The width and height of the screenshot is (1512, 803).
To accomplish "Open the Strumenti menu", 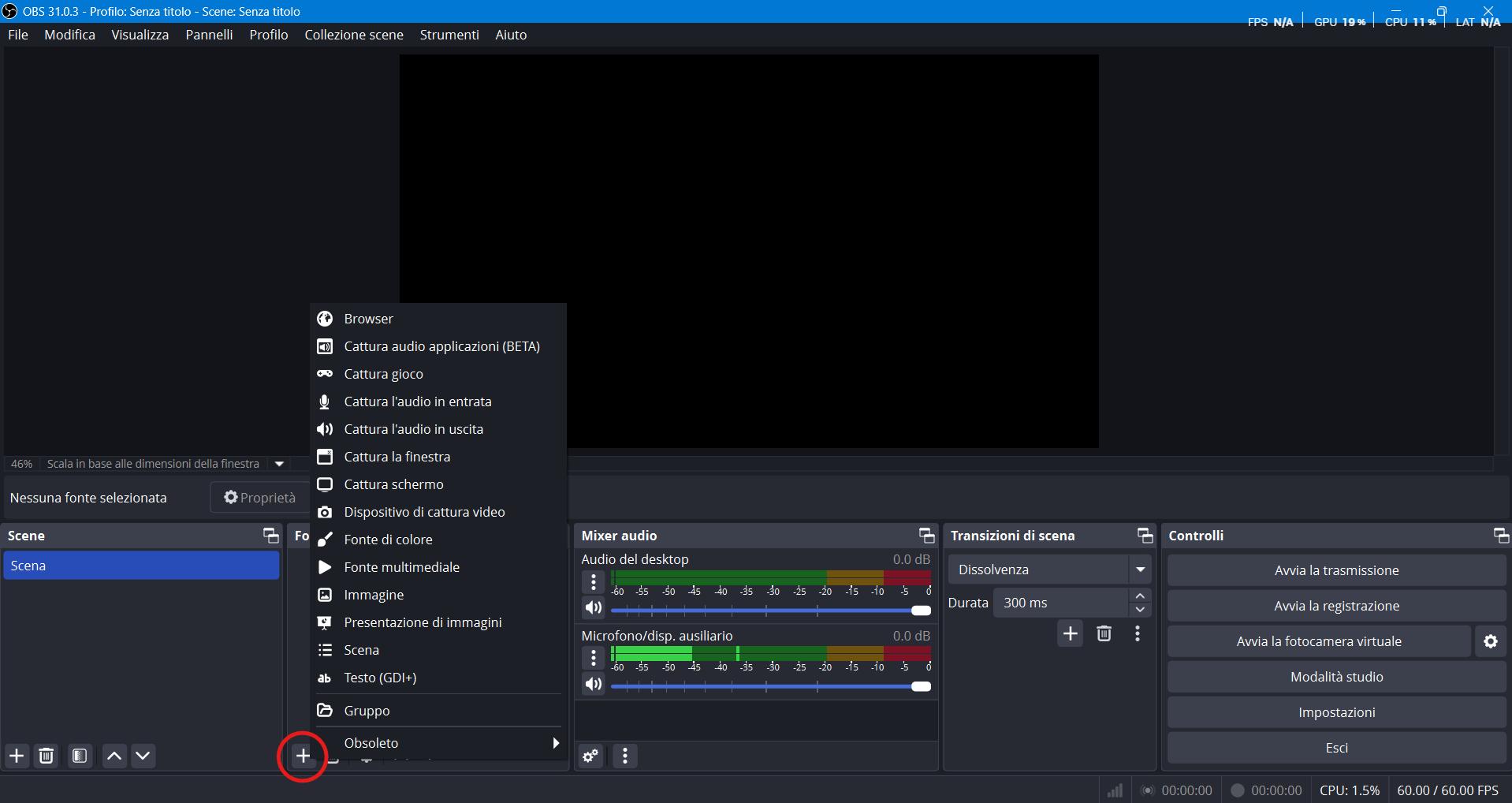I will pos(449,35).
